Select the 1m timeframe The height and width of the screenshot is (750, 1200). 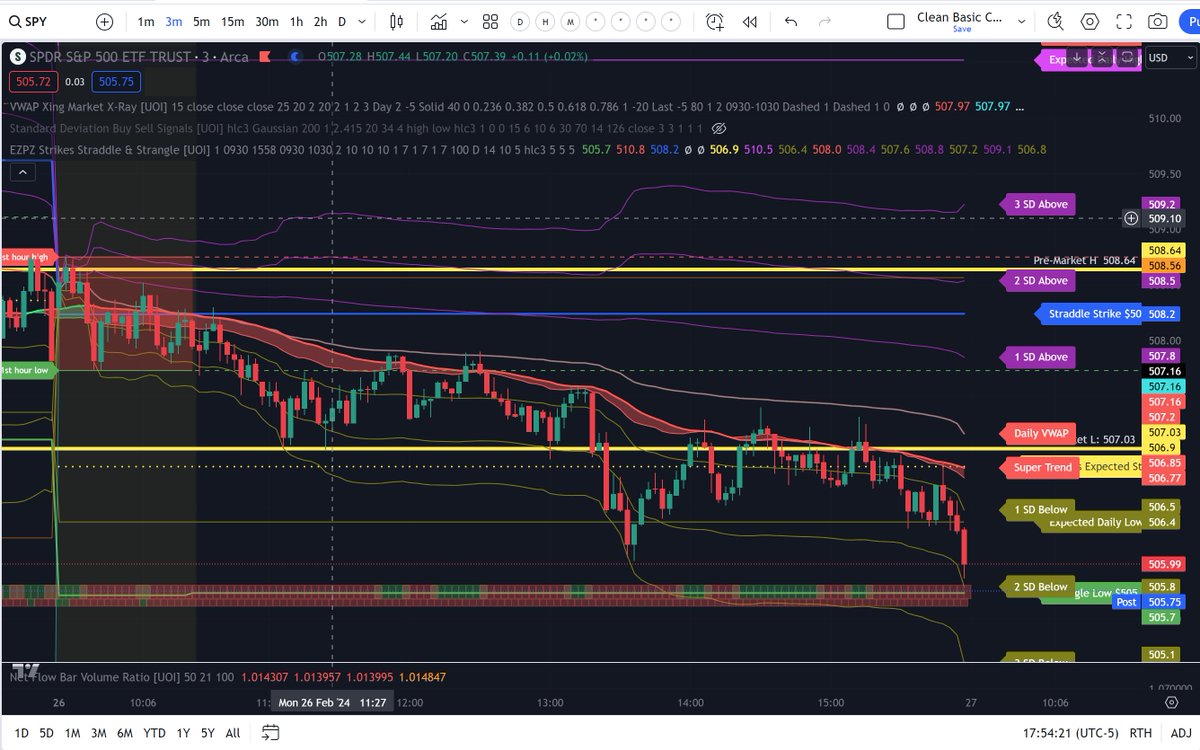[146, 21]
